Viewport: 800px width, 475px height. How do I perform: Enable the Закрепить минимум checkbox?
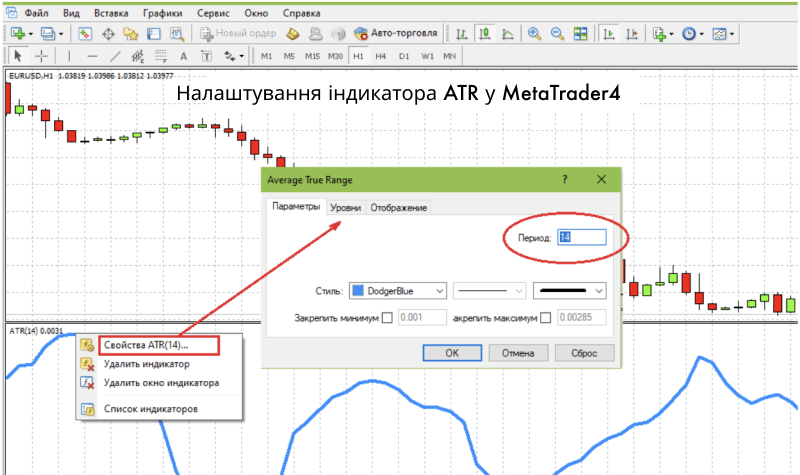point(387,318)
